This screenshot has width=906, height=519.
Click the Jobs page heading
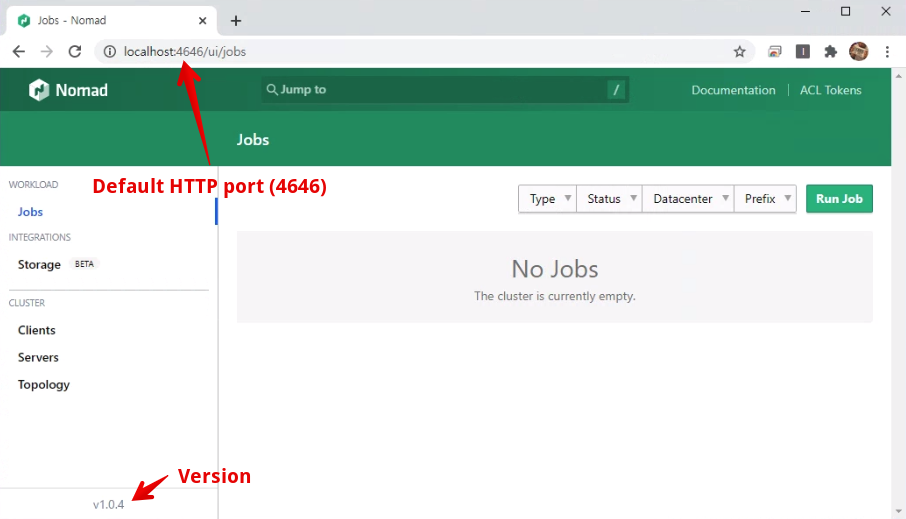253,140
